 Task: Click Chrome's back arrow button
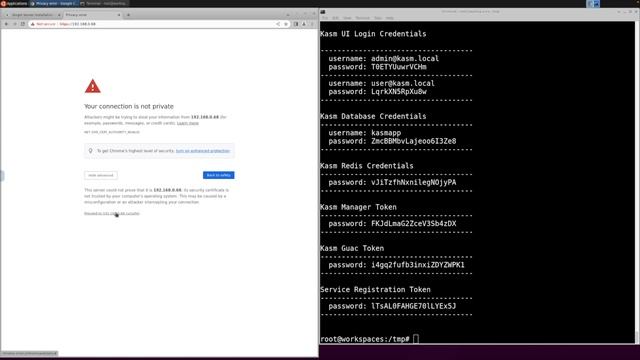[x=6, y=24]
